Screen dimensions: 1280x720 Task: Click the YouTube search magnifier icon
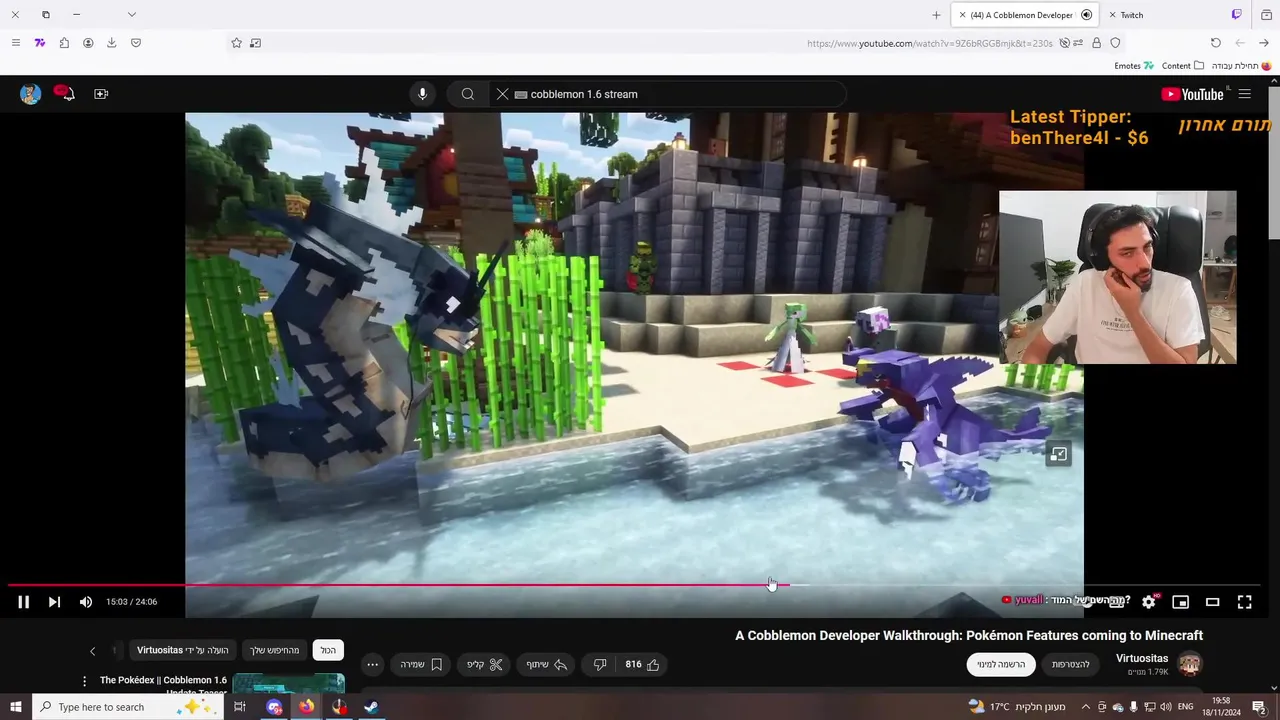tap(467, 94)
